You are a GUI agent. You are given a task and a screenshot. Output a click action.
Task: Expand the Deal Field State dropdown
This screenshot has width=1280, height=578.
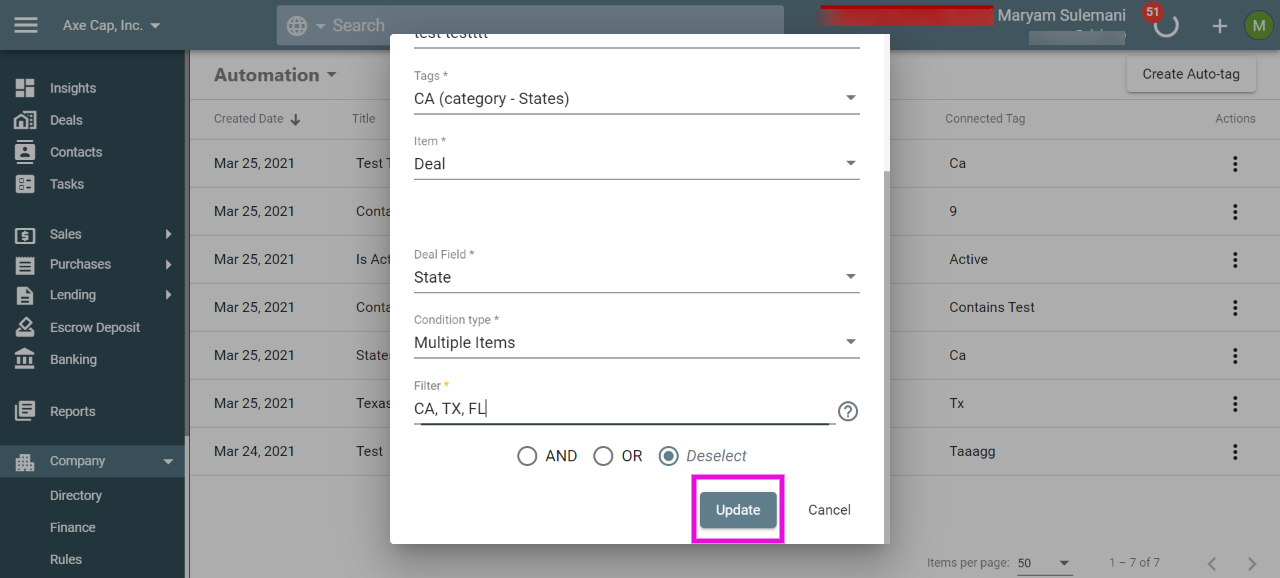click(637, 277)
